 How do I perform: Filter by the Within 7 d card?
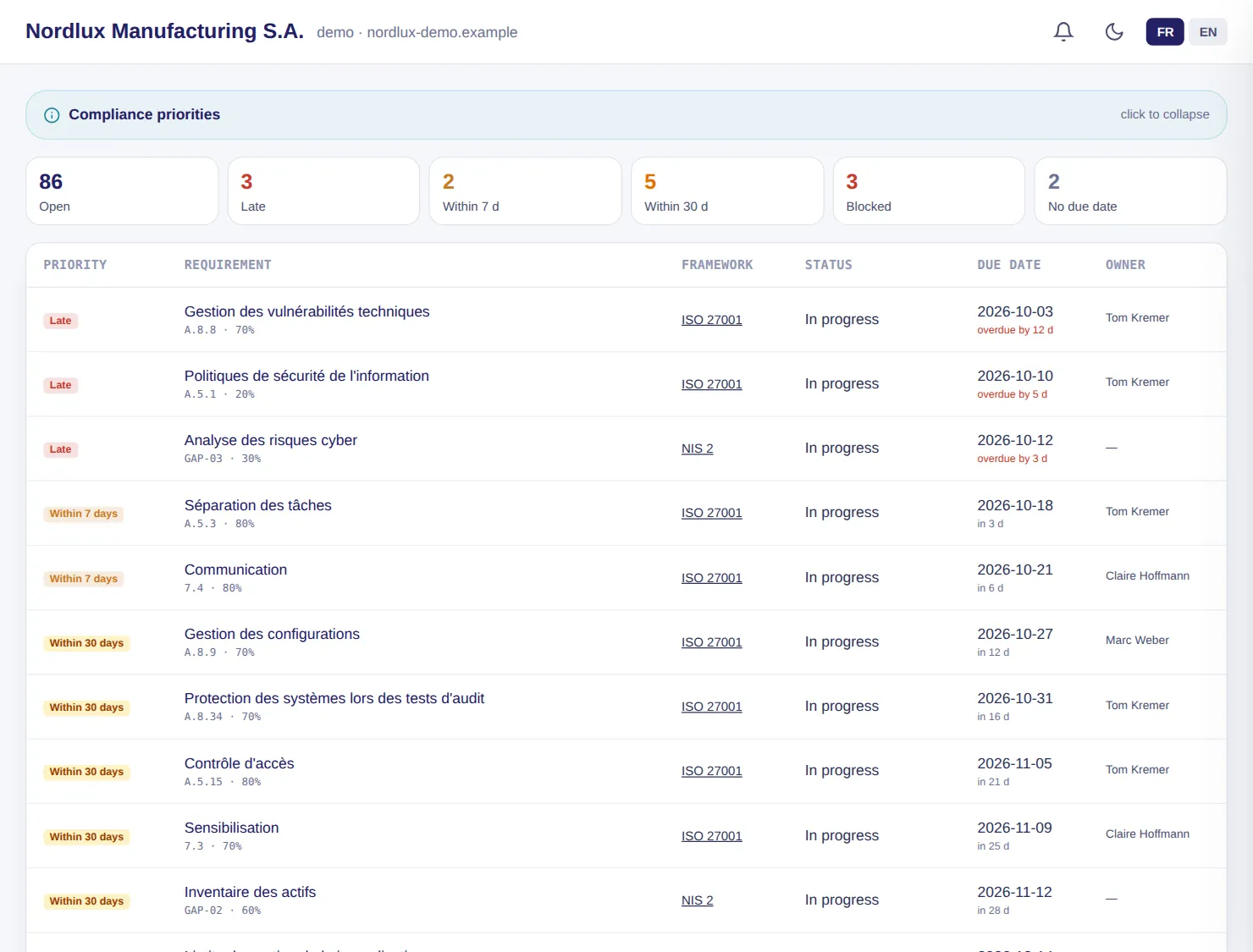point(525,191)
